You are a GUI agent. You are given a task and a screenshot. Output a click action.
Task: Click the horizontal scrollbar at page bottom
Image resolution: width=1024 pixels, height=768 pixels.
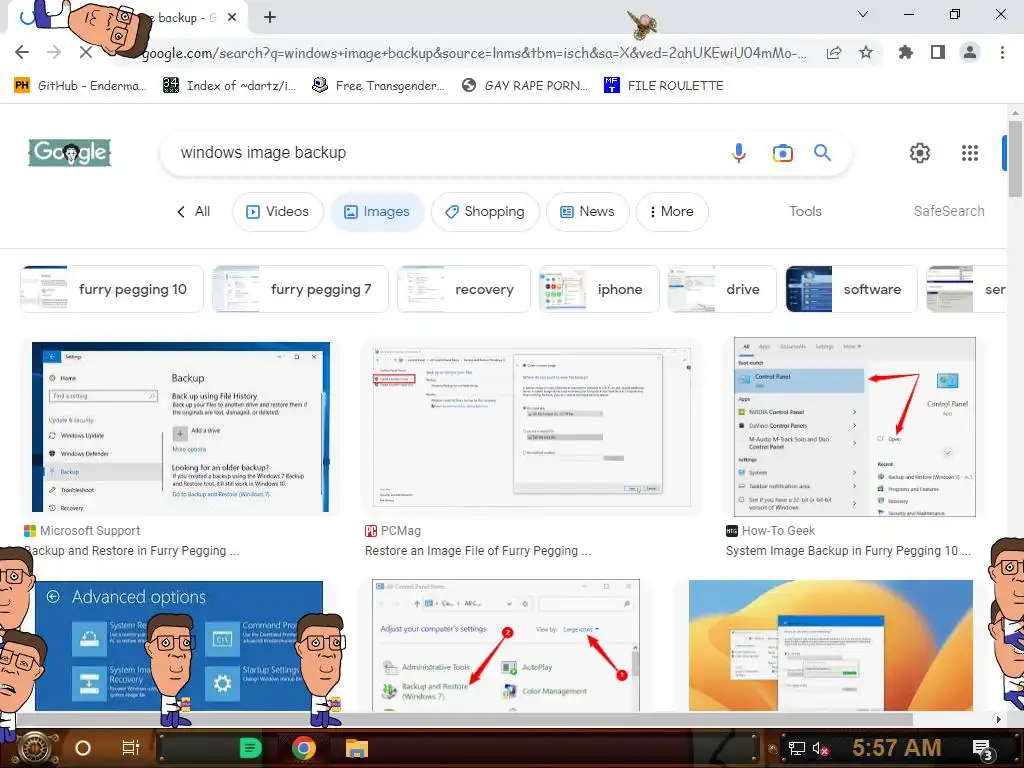(464, 719)
